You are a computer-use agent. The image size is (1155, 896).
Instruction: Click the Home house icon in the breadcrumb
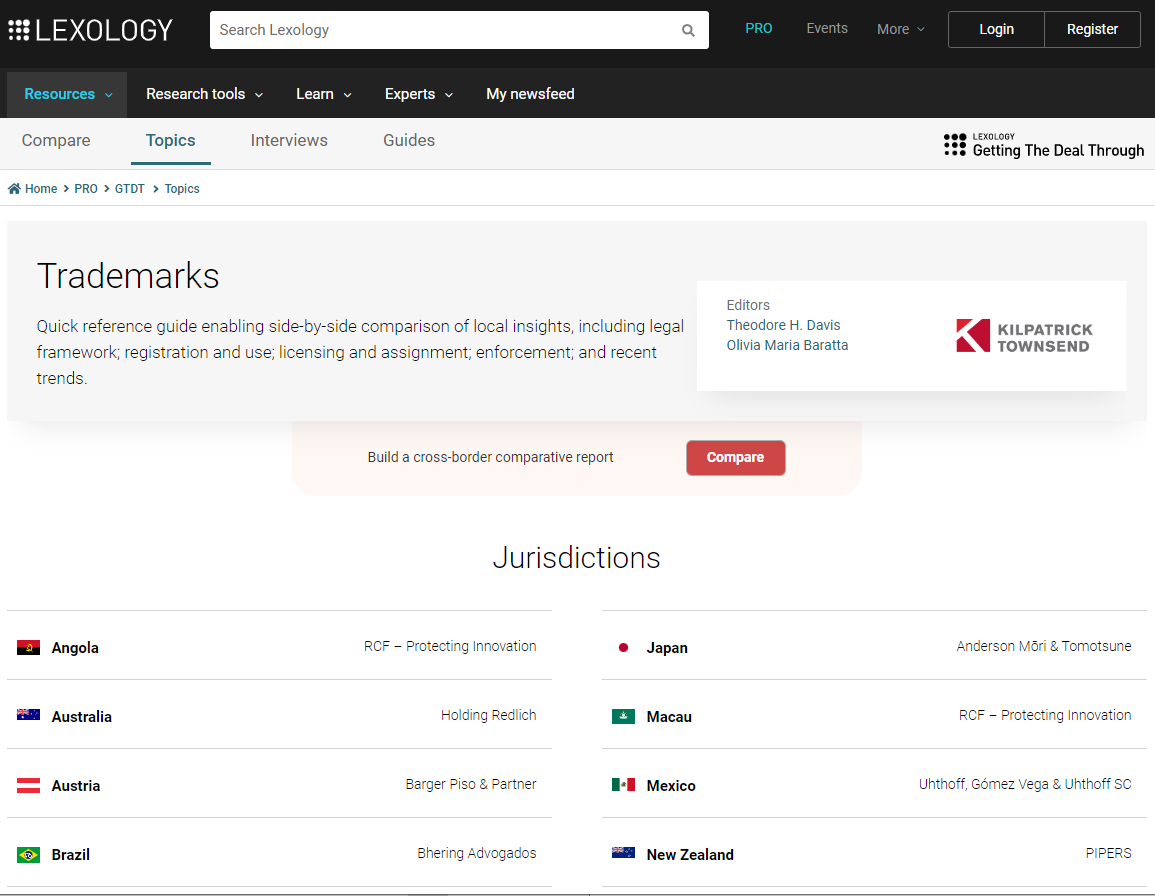tap(14, 189)
